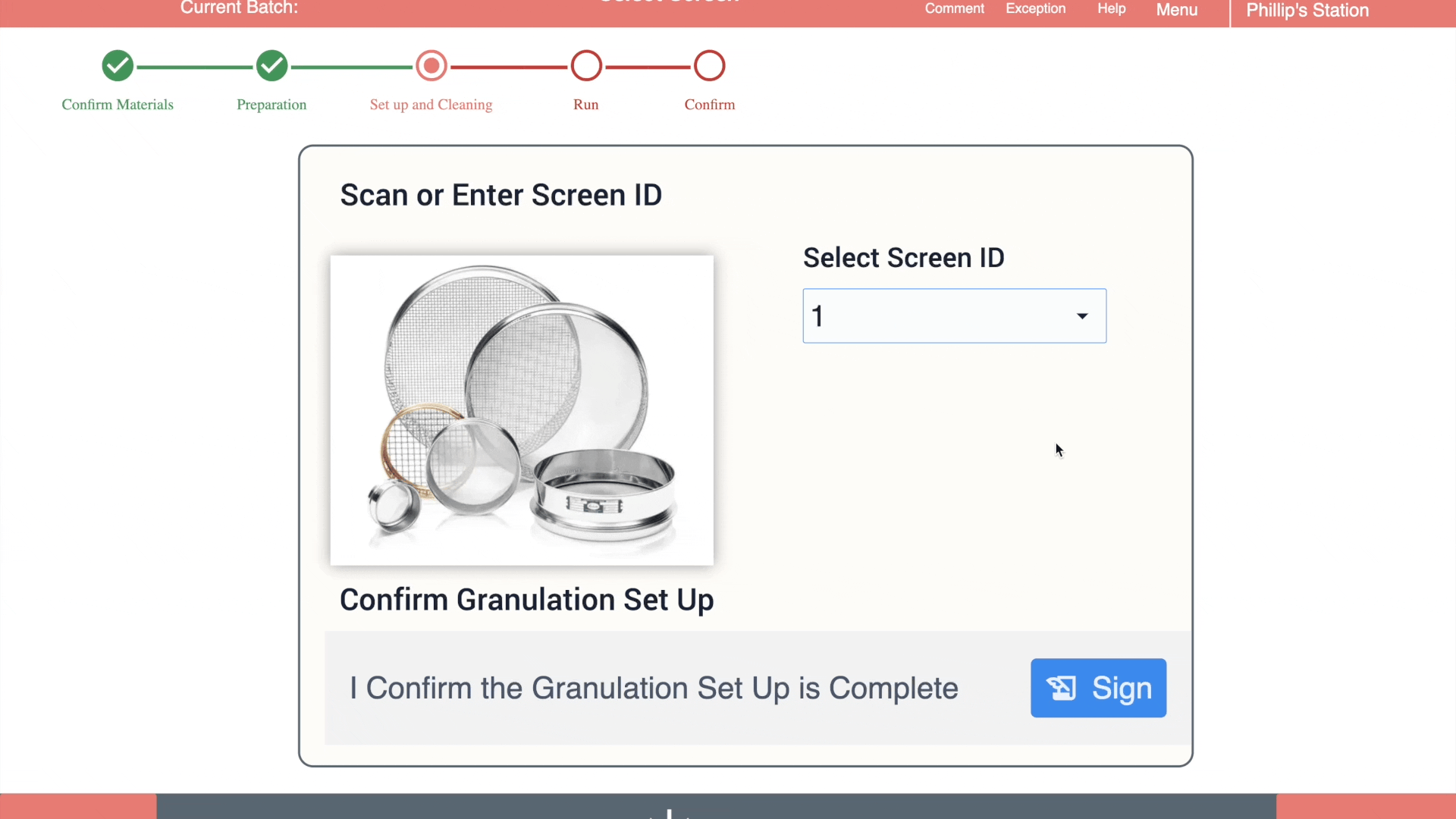This screenshot has width=1456, height=819.
Task: Click the Confirm Materials completed step icon
Action: pyautogui.click(x=117, y=64)
